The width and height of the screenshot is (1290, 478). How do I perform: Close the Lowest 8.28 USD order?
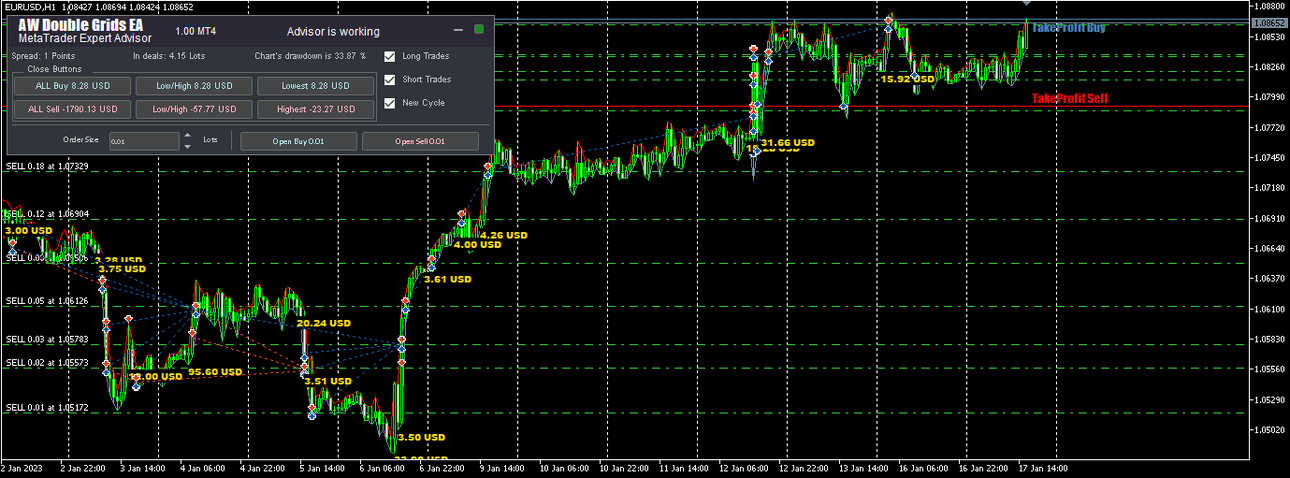[315, 86]
